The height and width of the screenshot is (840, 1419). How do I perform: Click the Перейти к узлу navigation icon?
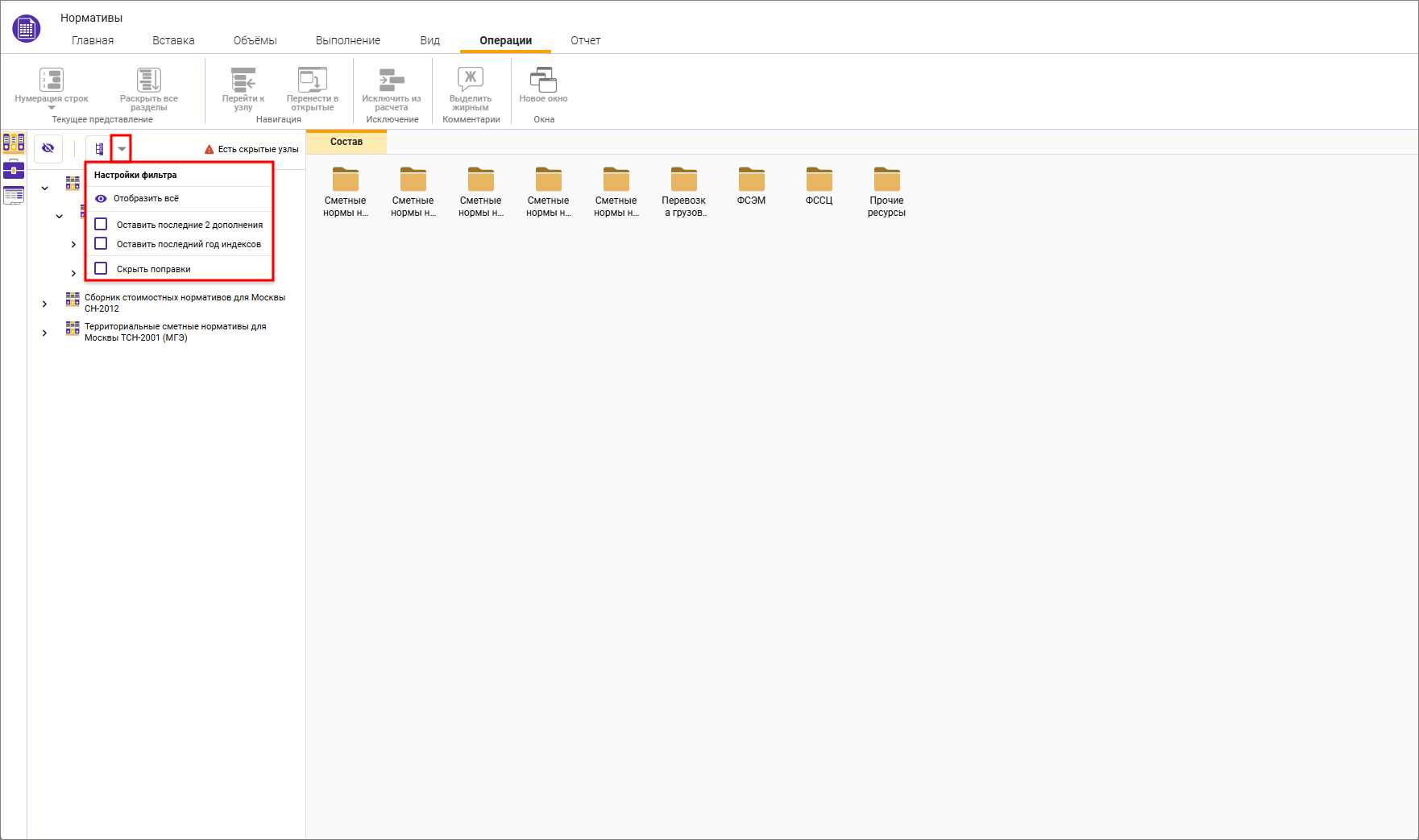click(243, 81)
